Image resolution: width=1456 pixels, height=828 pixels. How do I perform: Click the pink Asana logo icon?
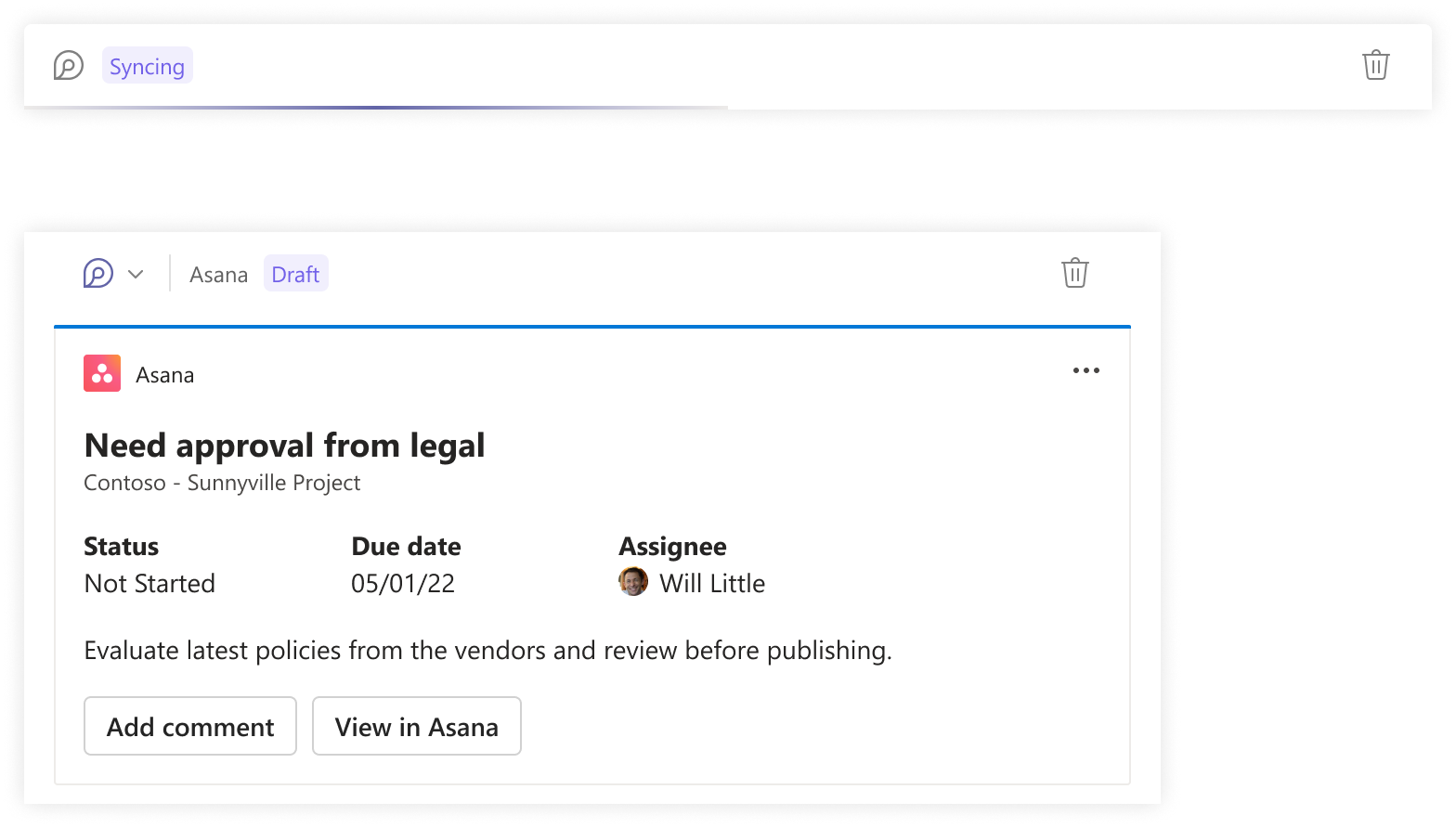102,374
